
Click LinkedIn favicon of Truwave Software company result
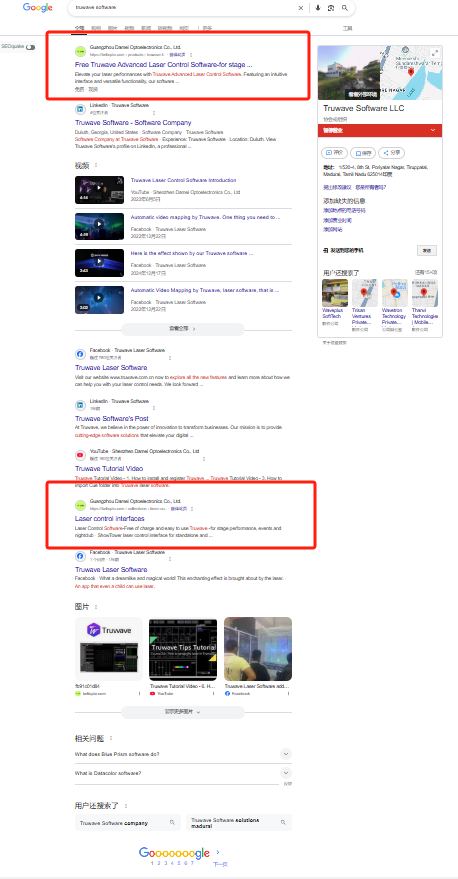click(x=80, y=109)
